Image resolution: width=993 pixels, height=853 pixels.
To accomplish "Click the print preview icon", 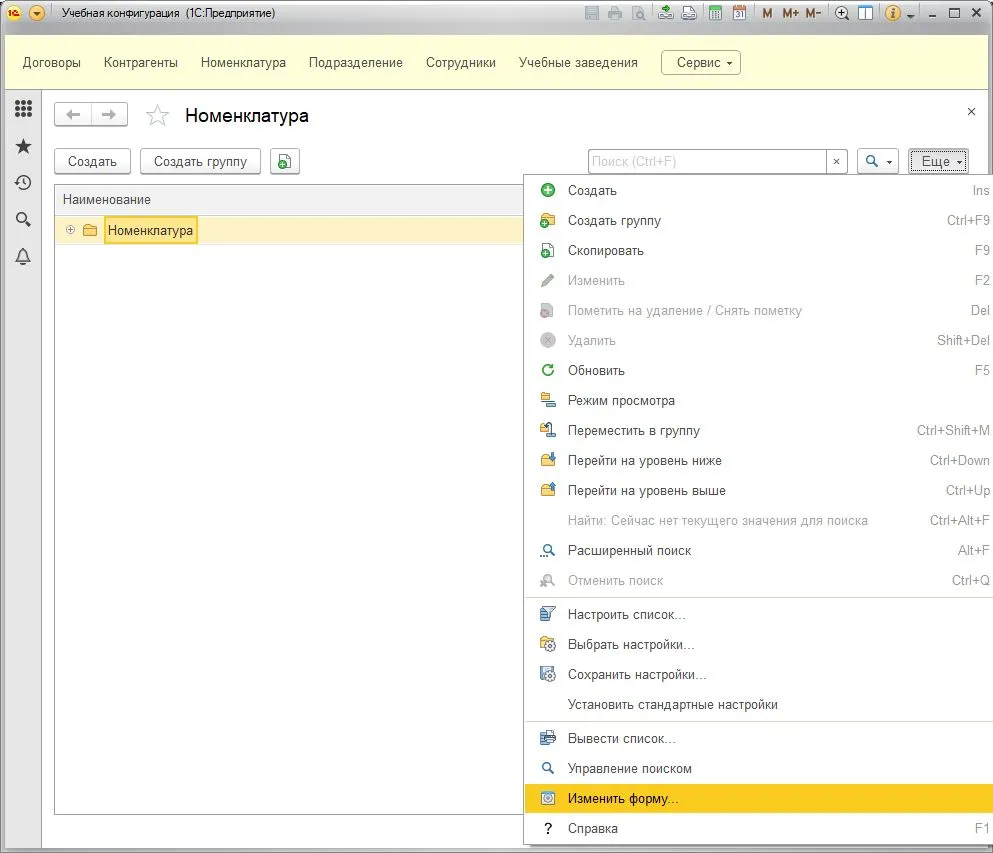I will tap(640, 13).
